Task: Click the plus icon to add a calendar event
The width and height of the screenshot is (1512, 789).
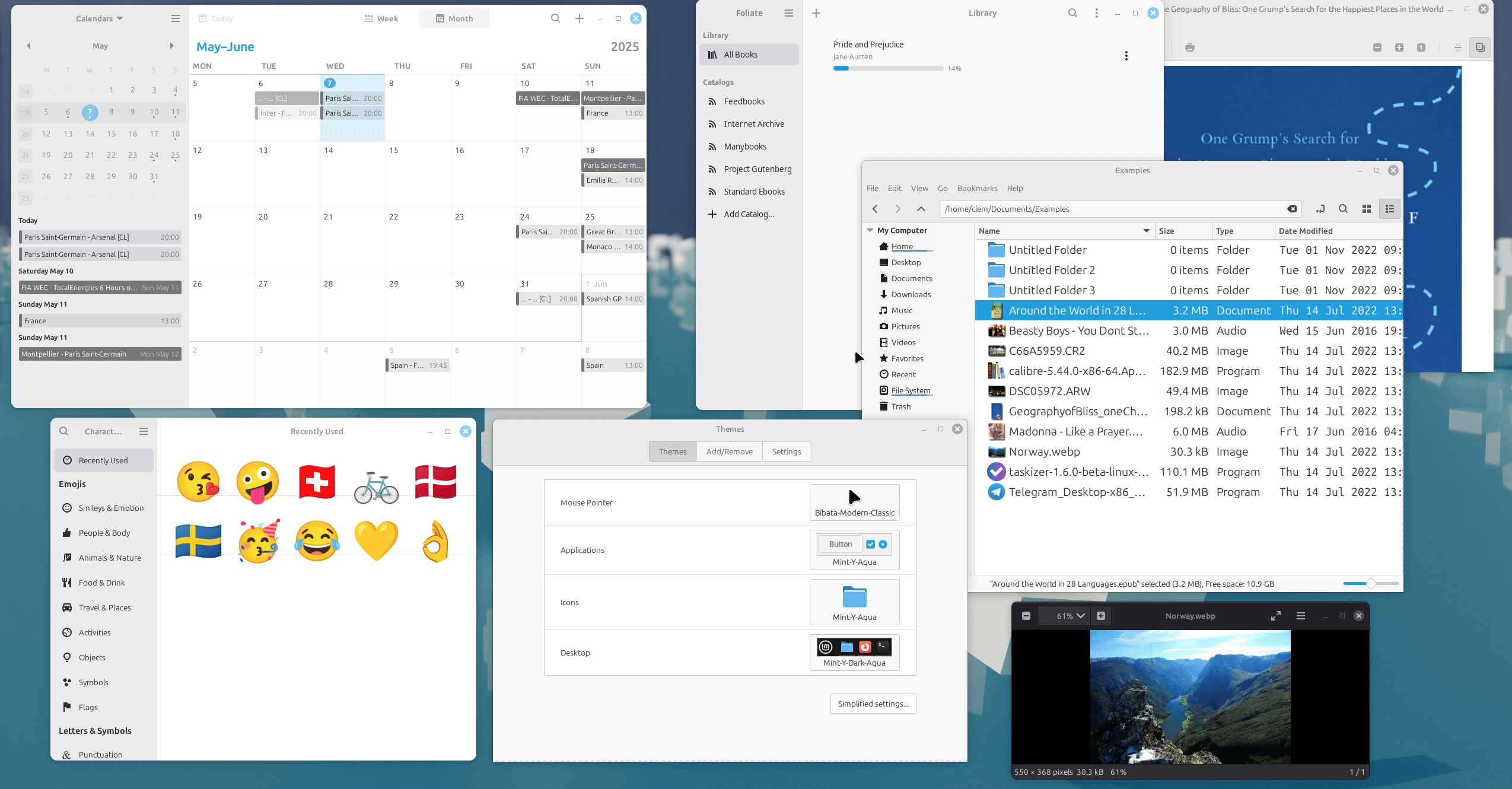Action: click(x=580, y=18)
